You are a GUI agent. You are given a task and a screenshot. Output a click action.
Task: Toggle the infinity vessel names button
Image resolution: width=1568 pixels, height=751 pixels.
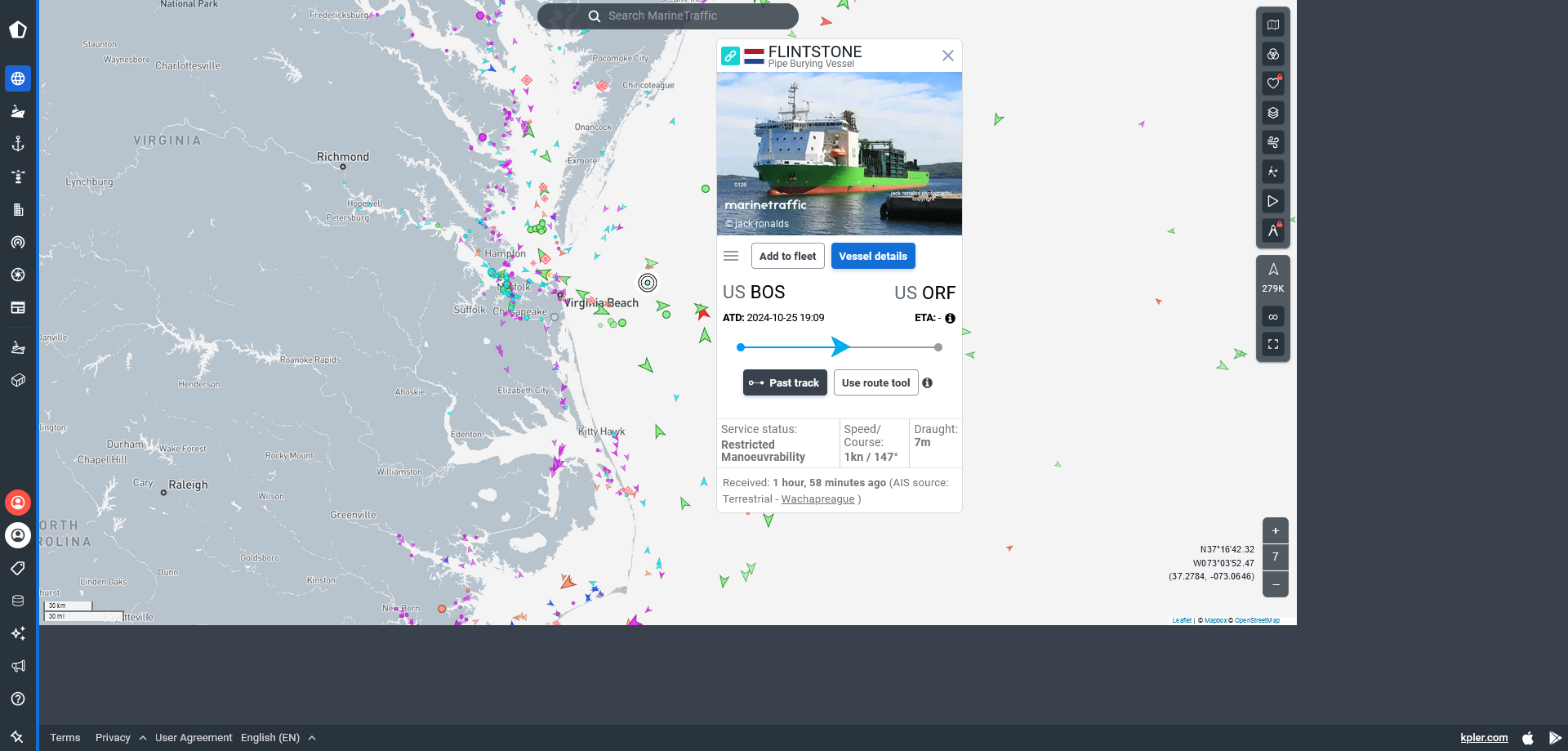(1273, 316)
